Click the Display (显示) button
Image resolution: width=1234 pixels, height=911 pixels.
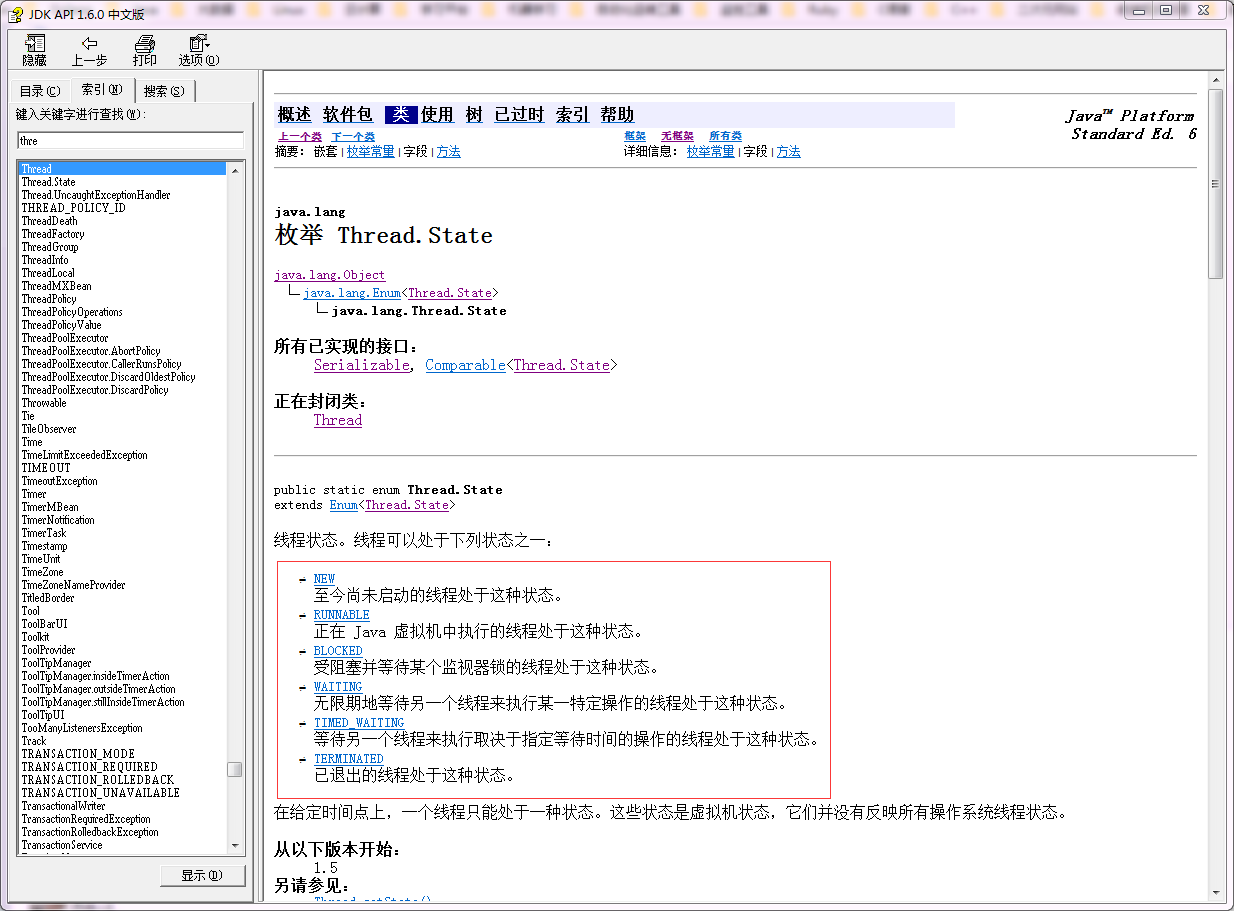203,875
